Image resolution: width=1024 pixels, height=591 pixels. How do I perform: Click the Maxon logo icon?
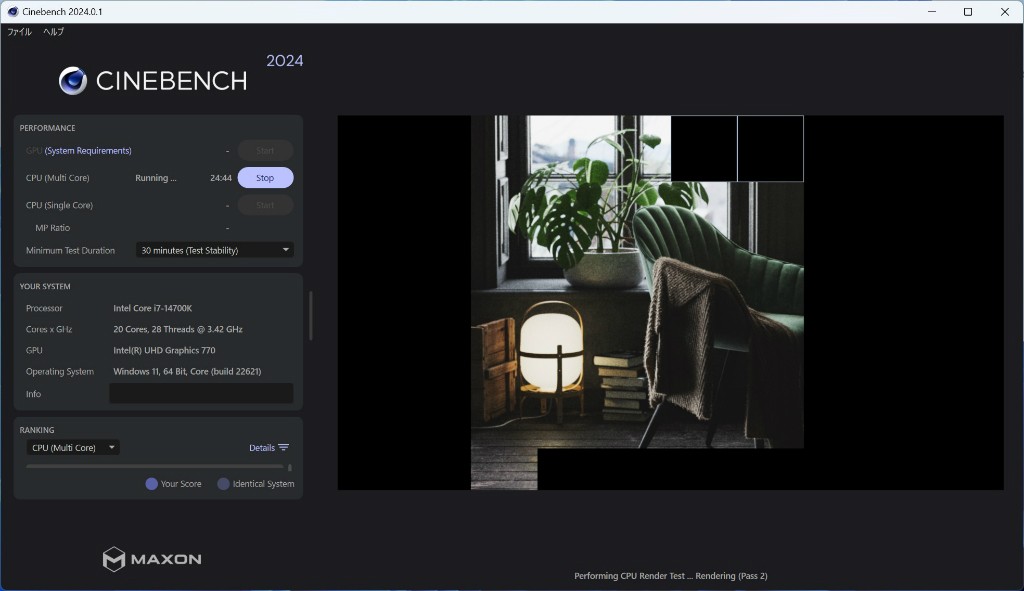point(114,559)
